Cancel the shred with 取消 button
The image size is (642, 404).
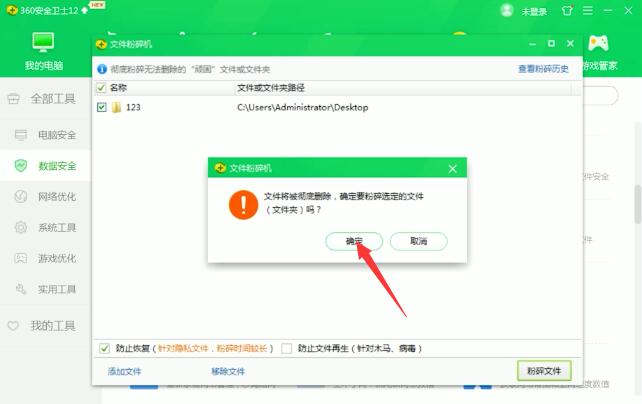[x=418, y=241]
